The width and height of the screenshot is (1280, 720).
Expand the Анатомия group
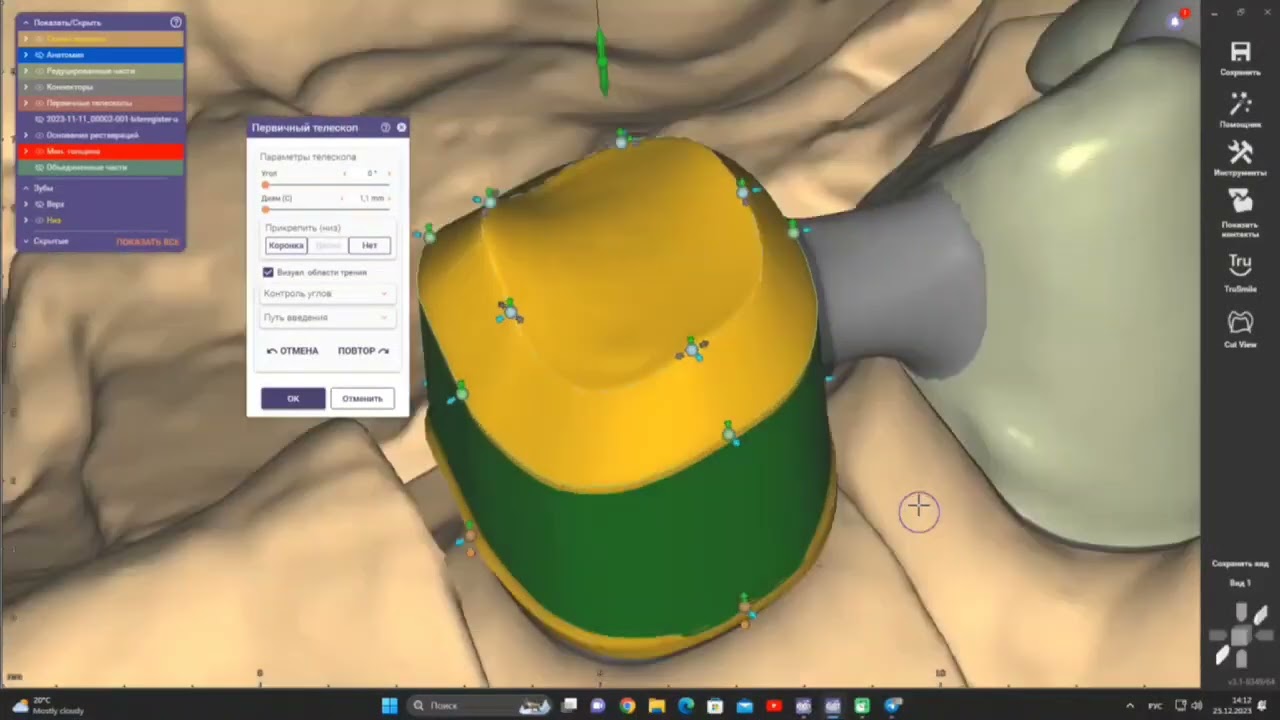[26, 55]
